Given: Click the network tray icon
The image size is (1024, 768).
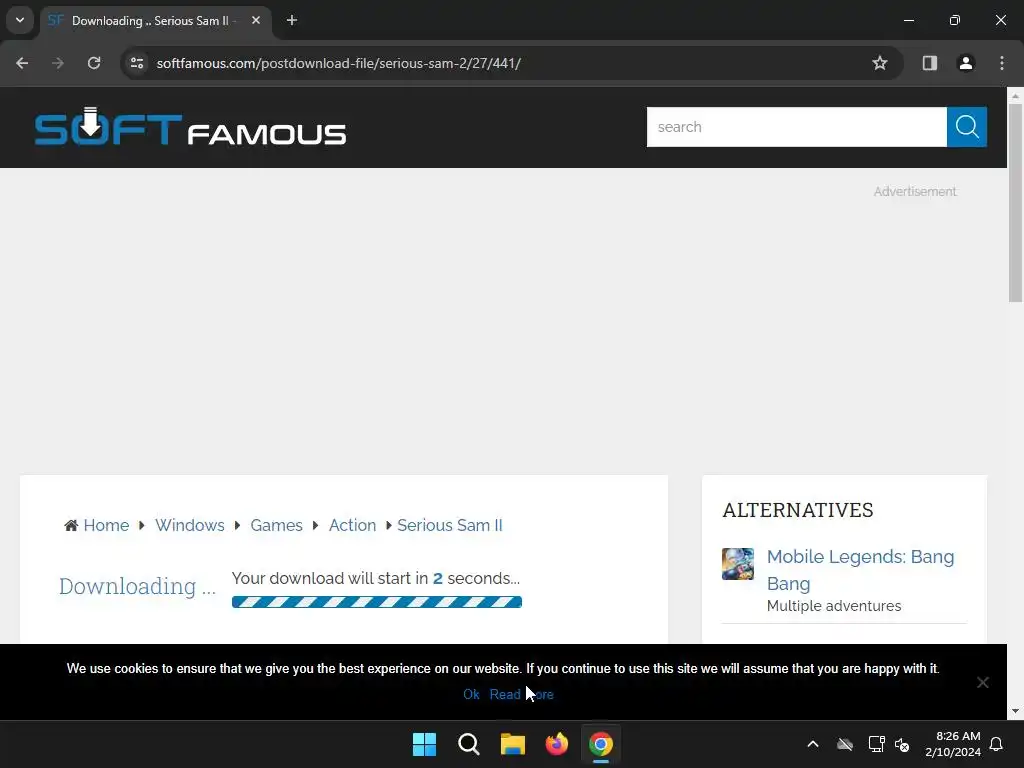Looking at the screenshot, I should click(876, 744).
